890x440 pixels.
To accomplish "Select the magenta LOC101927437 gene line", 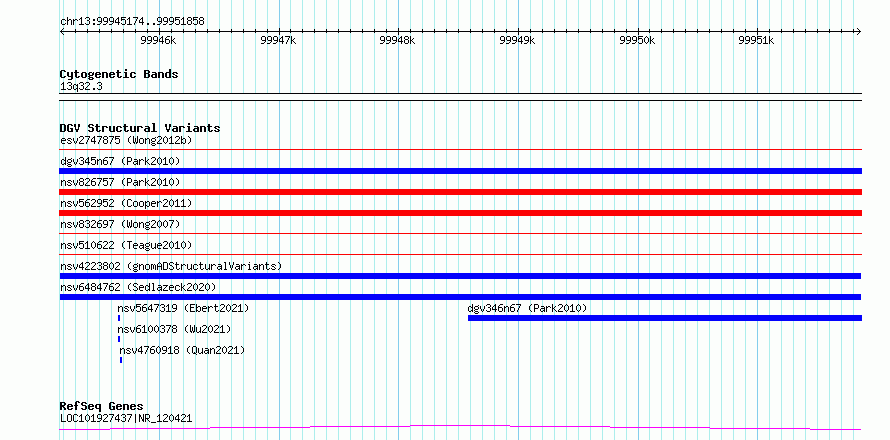I will click(460, 428).
